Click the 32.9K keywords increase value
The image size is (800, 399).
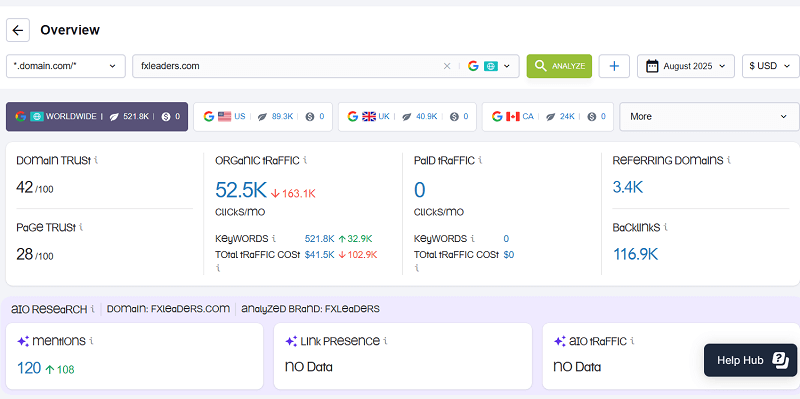[355, 238]
